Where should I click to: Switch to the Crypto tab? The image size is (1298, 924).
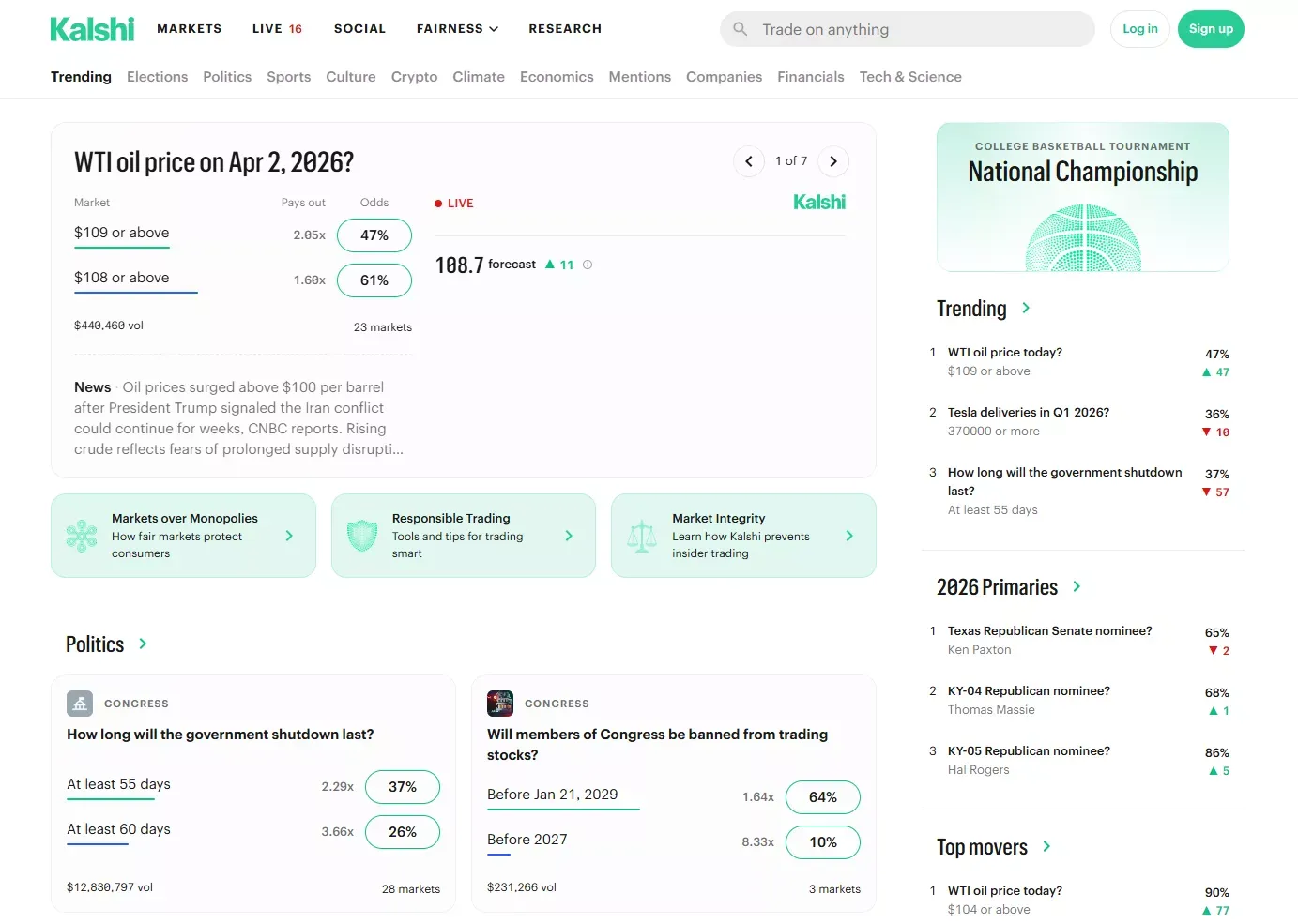point(414,76)
